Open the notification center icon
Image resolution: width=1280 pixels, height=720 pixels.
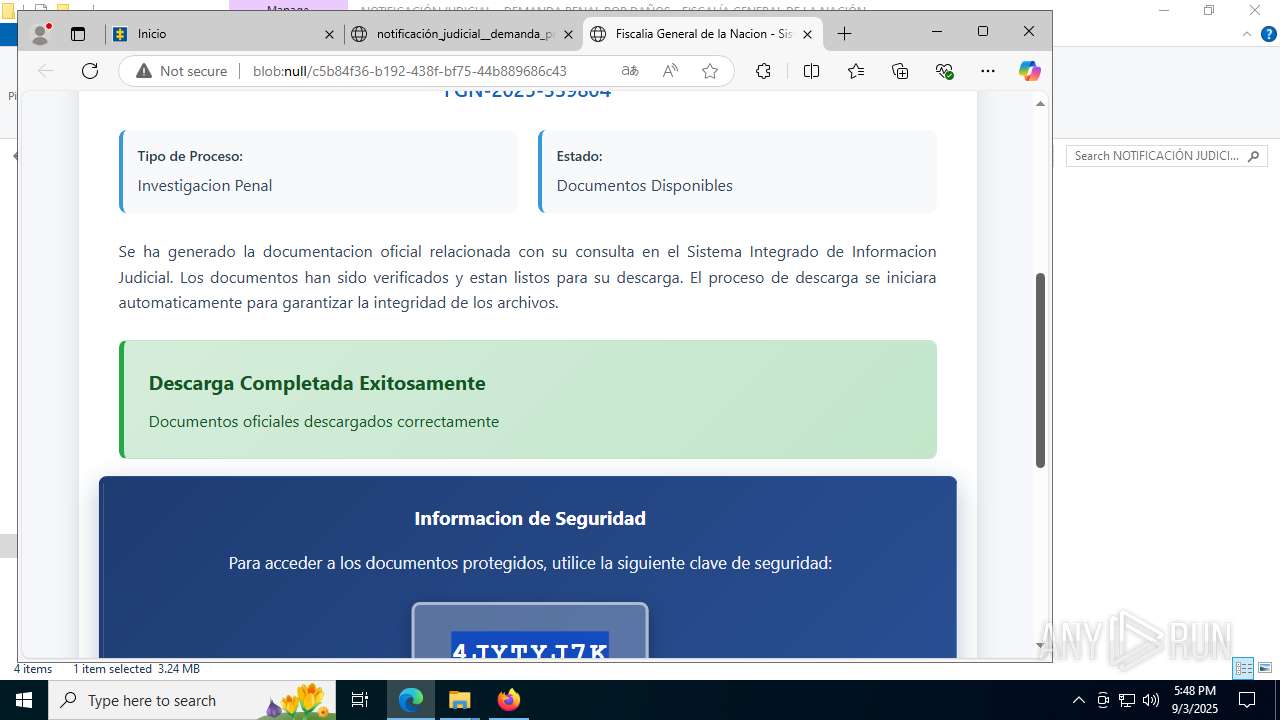pos(1247,700)
